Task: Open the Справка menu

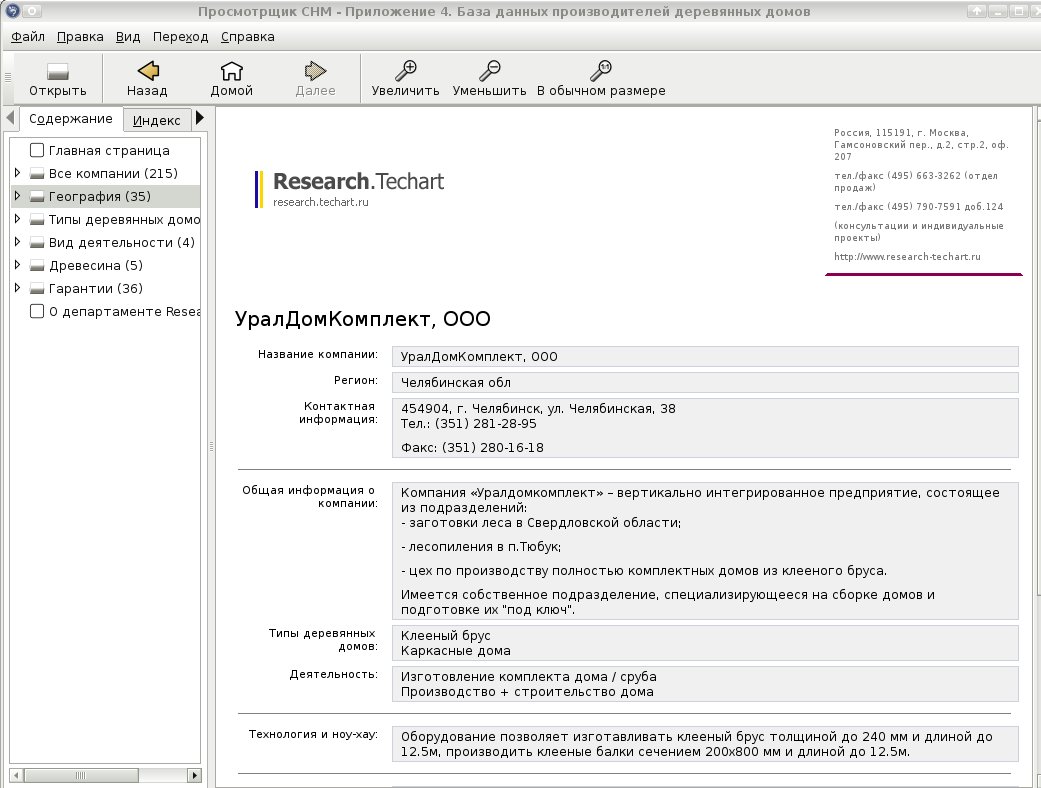Action: 248,37
